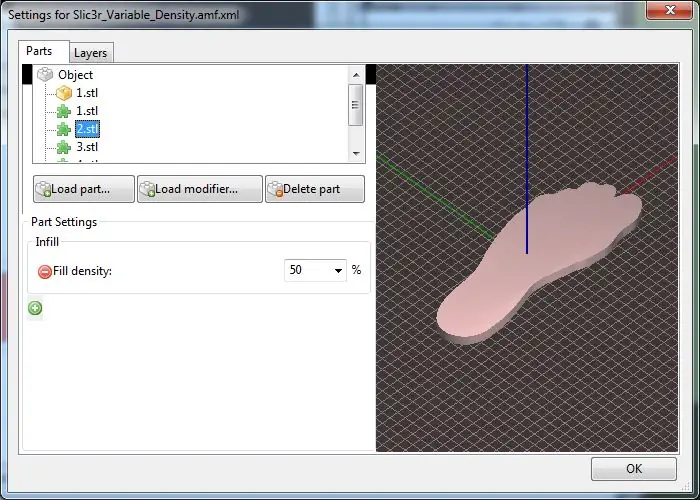The image size is (700, 500).
Task: Click the parts list scroll-down arrow
Action: coord(356,154)
